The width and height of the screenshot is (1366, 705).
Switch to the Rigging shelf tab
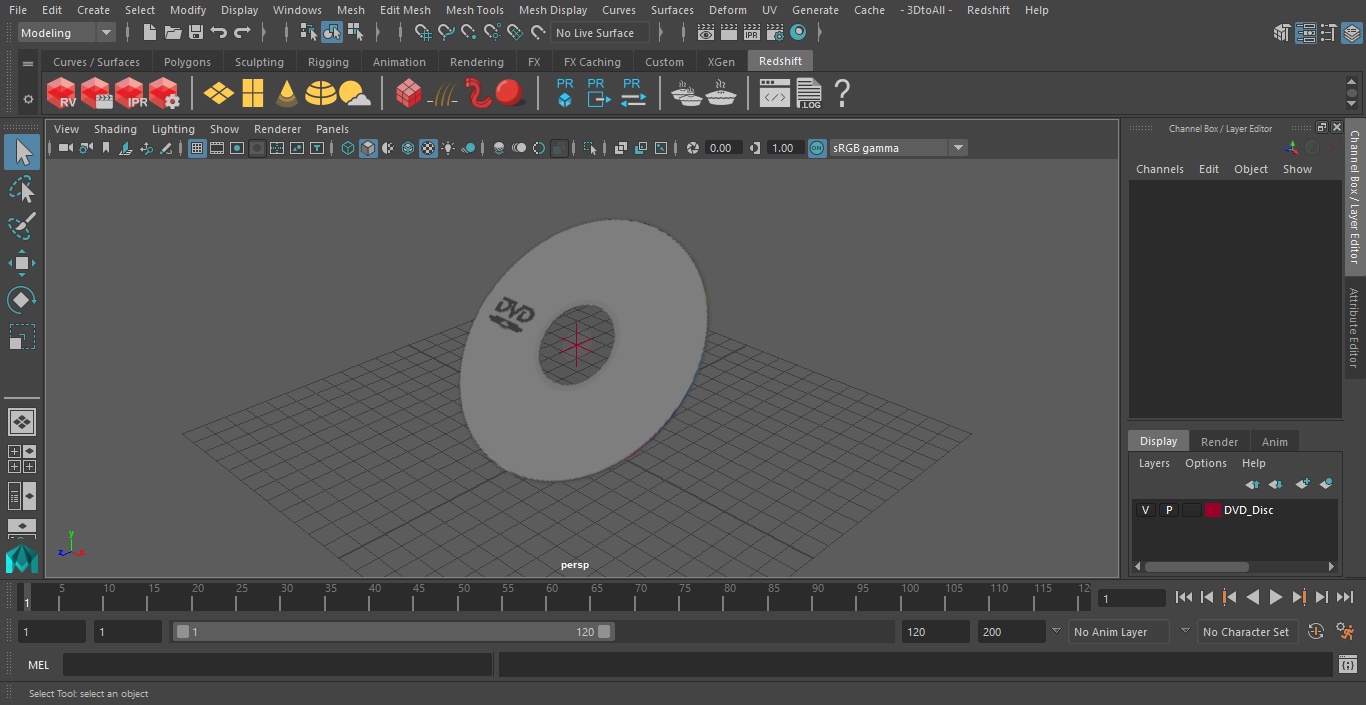point(328,62)
